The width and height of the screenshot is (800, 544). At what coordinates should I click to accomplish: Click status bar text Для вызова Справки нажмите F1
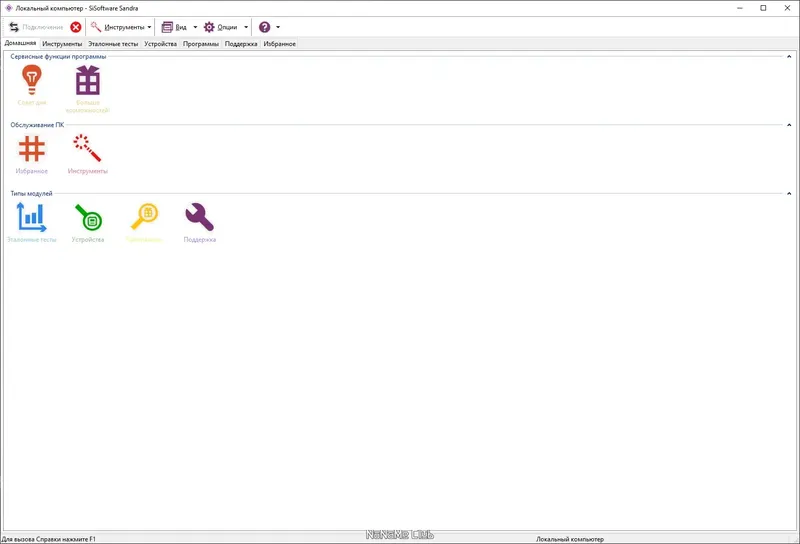[x=48, y=539]
